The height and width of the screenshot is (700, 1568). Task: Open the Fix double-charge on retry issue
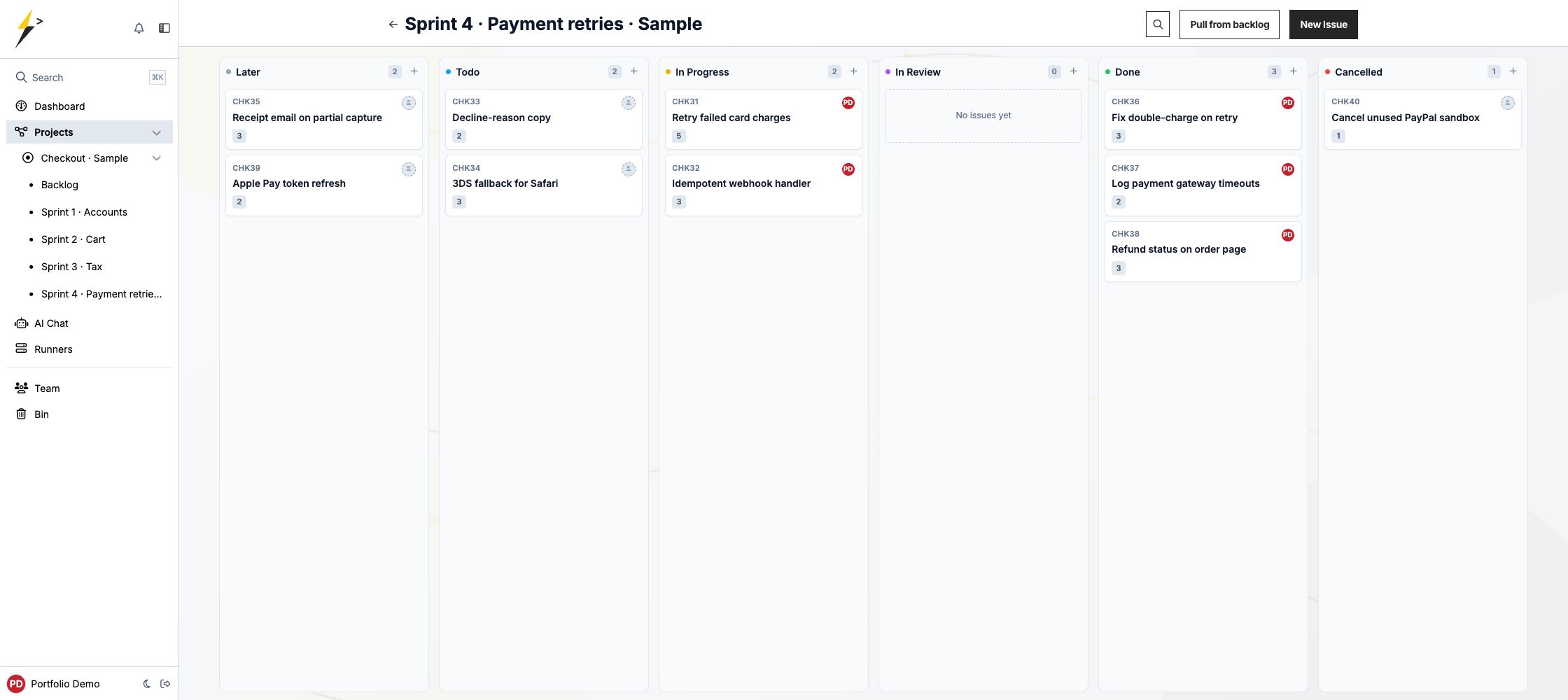point(1203,119)
